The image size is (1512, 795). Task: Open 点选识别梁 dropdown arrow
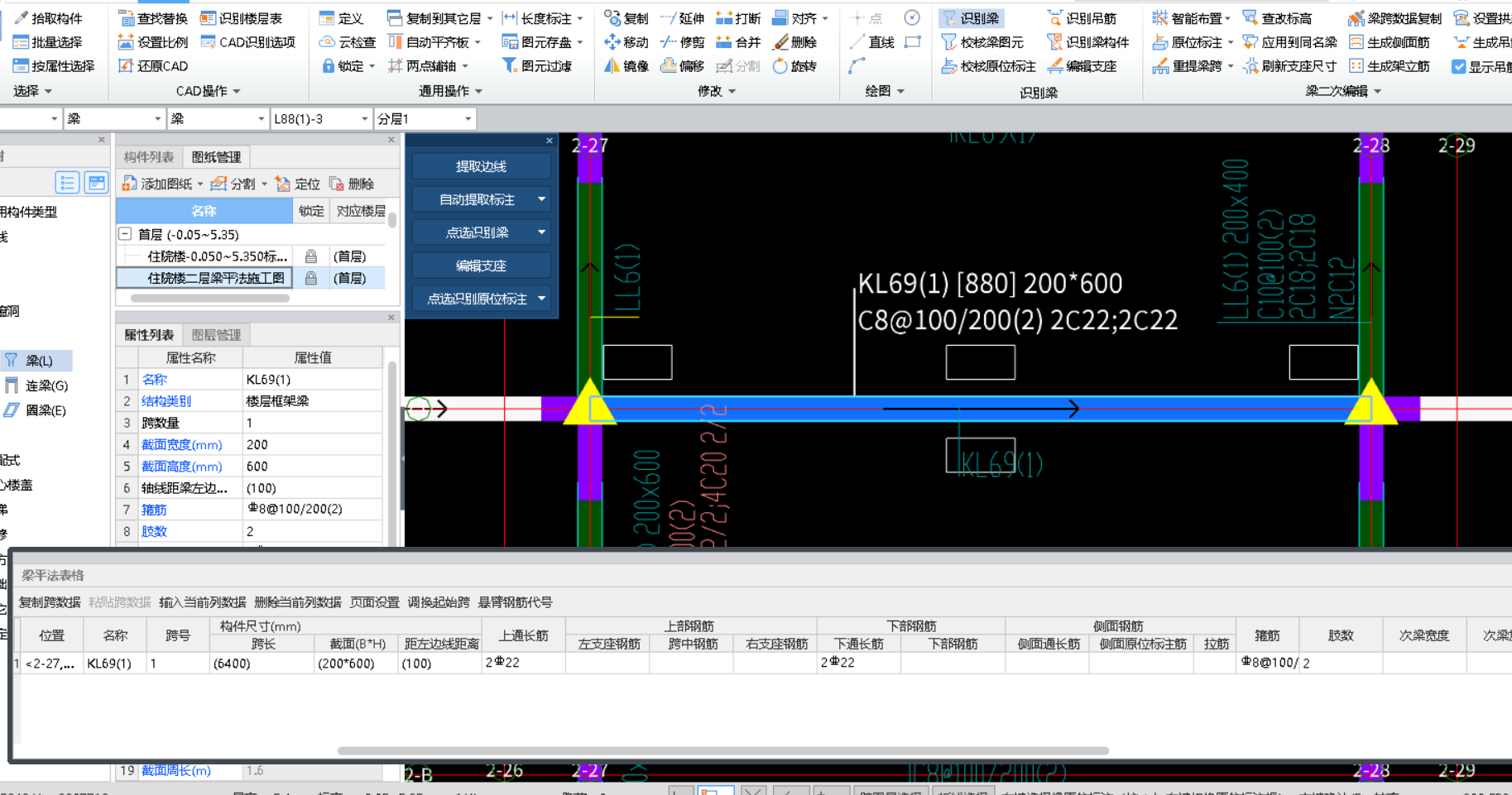541,232
